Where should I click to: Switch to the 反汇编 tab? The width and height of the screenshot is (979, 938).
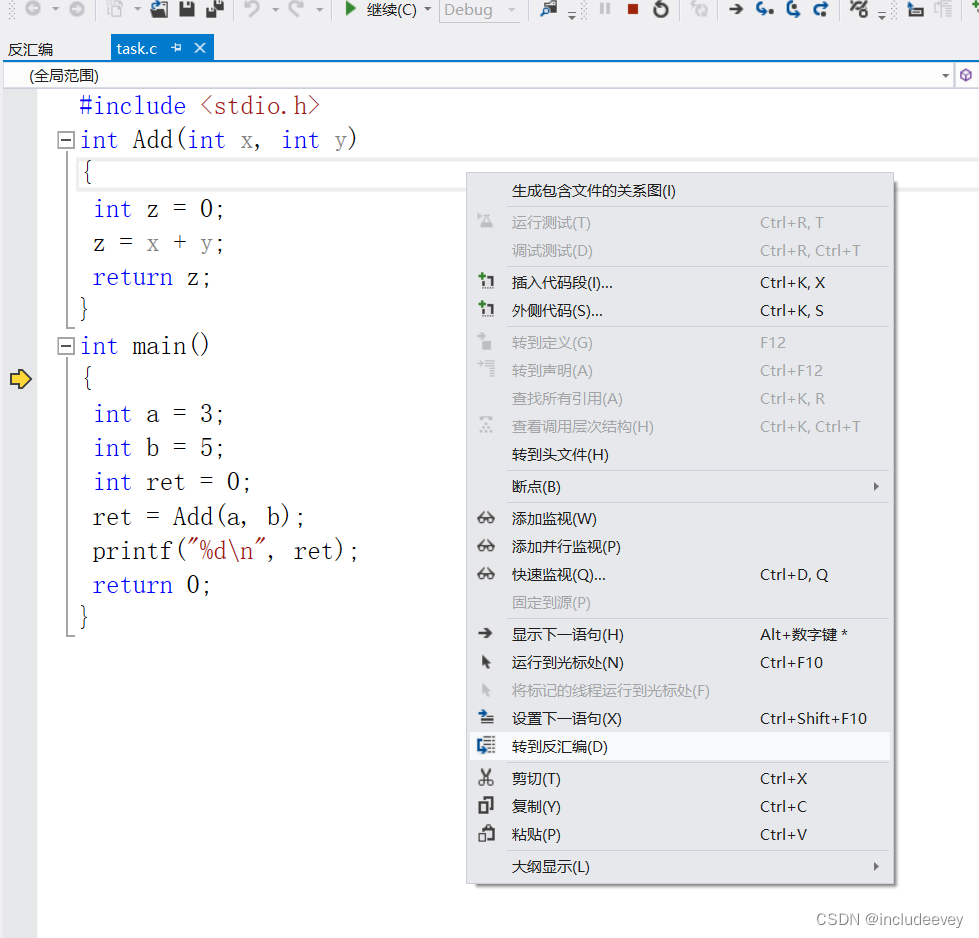[x=31, y=49]
